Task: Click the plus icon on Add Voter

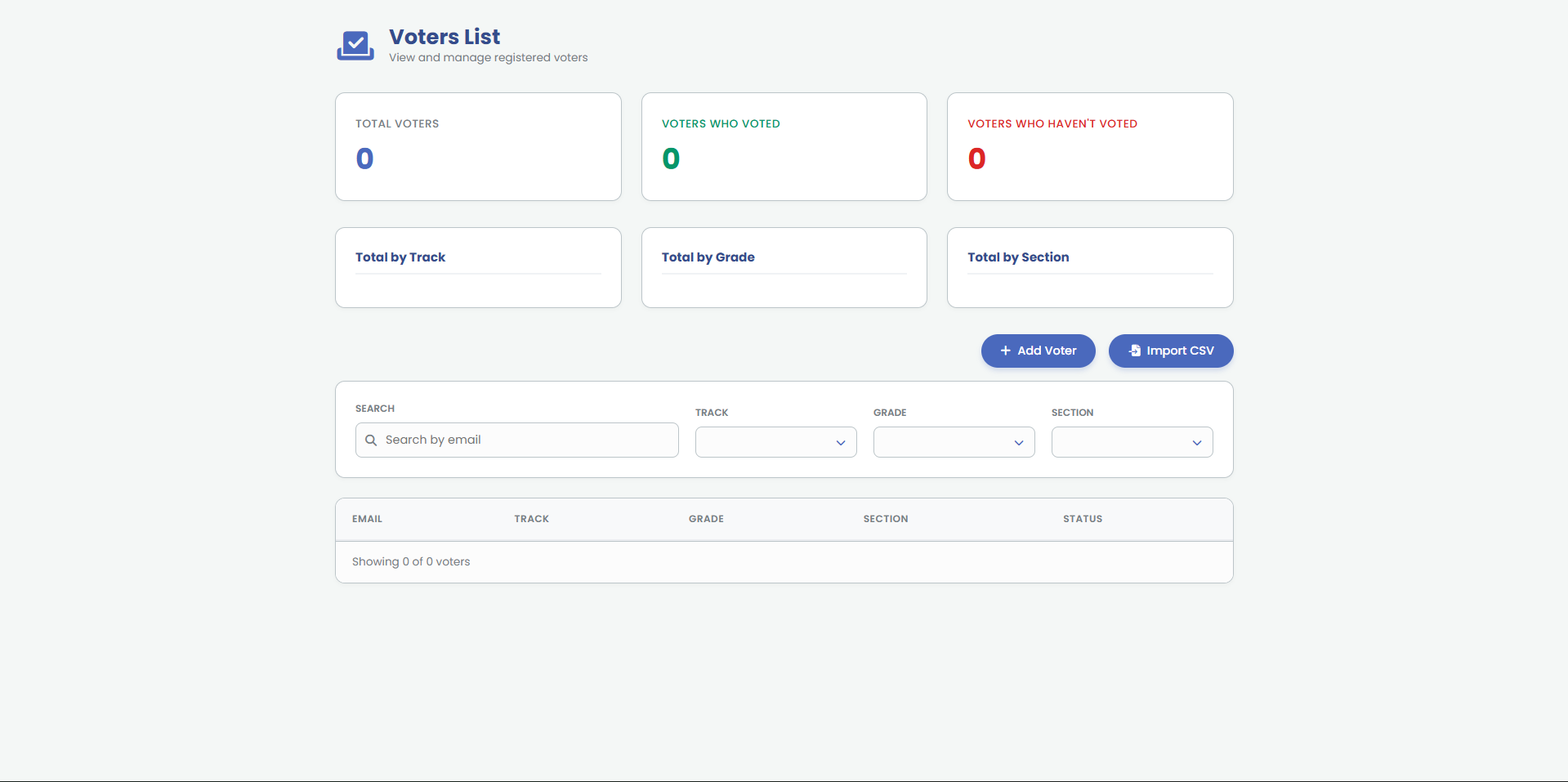Action: [x=1005, y=351]
